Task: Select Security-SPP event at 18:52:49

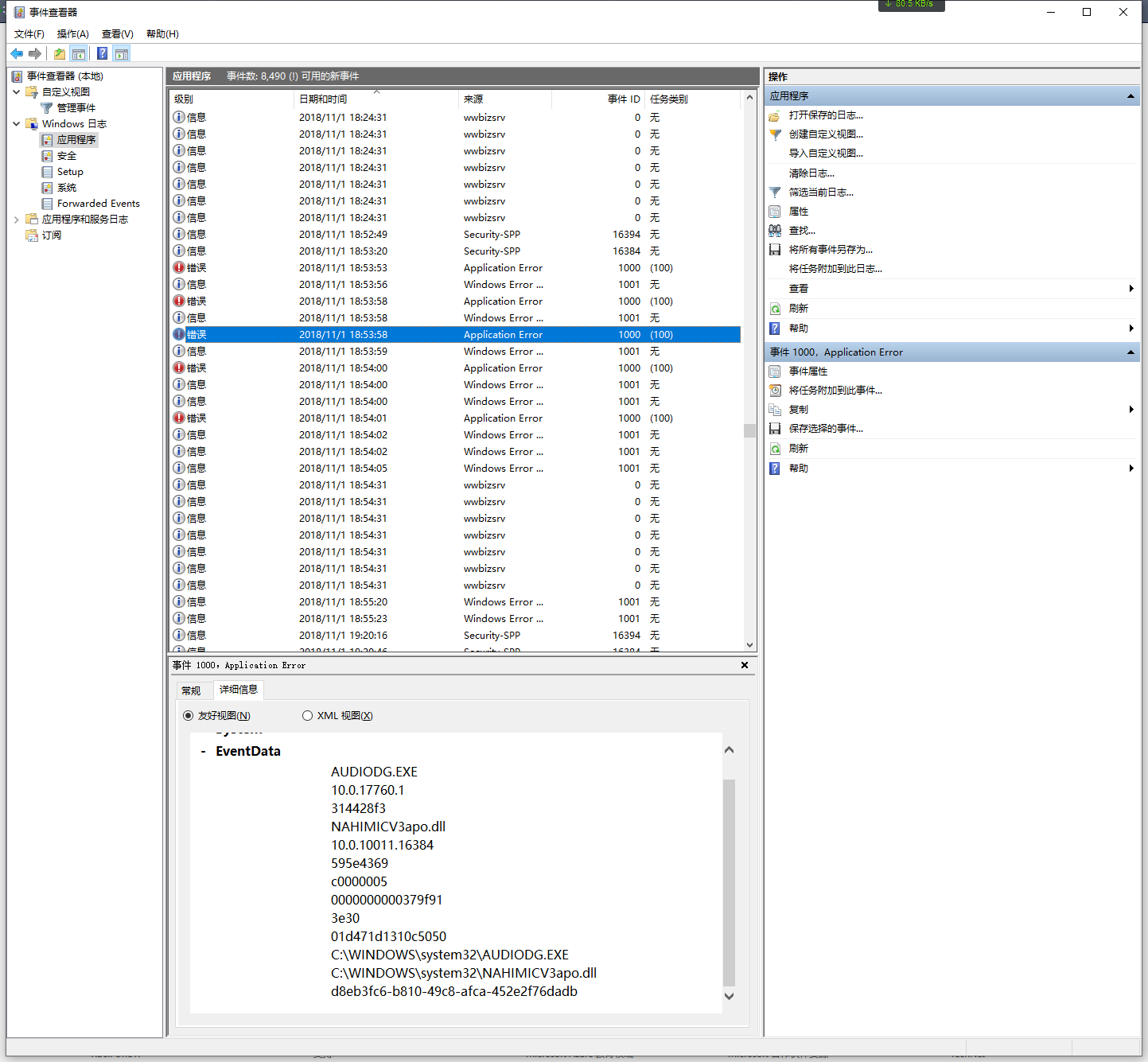Action: tap(456, 235)
